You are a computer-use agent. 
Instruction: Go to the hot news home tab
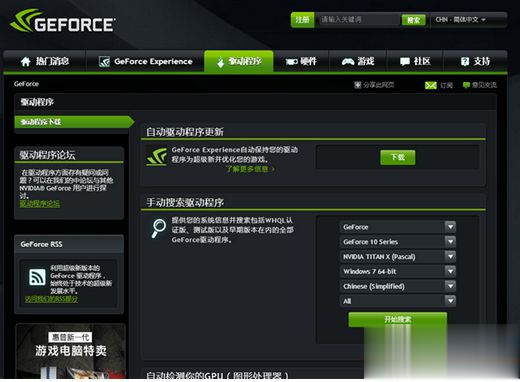45,62
